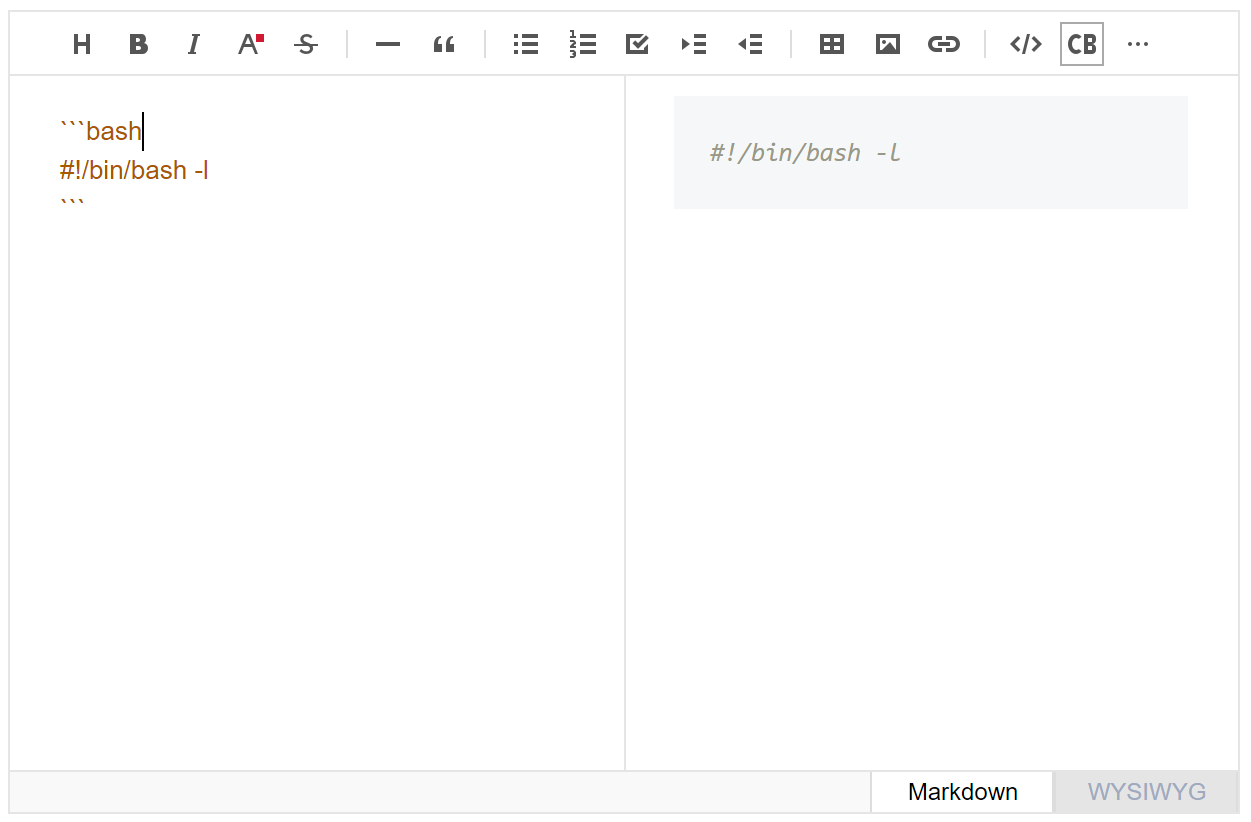Click the ```bash line in the editor
This screenshot has height=822, width=1251.
click(x=101, y=131)
